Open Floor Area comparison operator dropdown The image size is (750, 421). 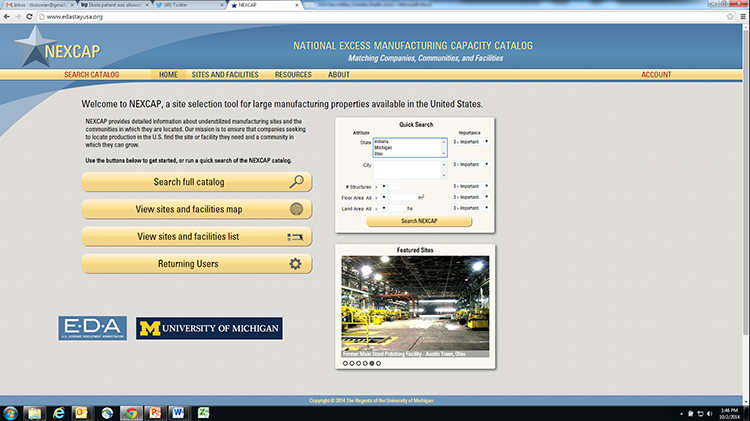380,198
